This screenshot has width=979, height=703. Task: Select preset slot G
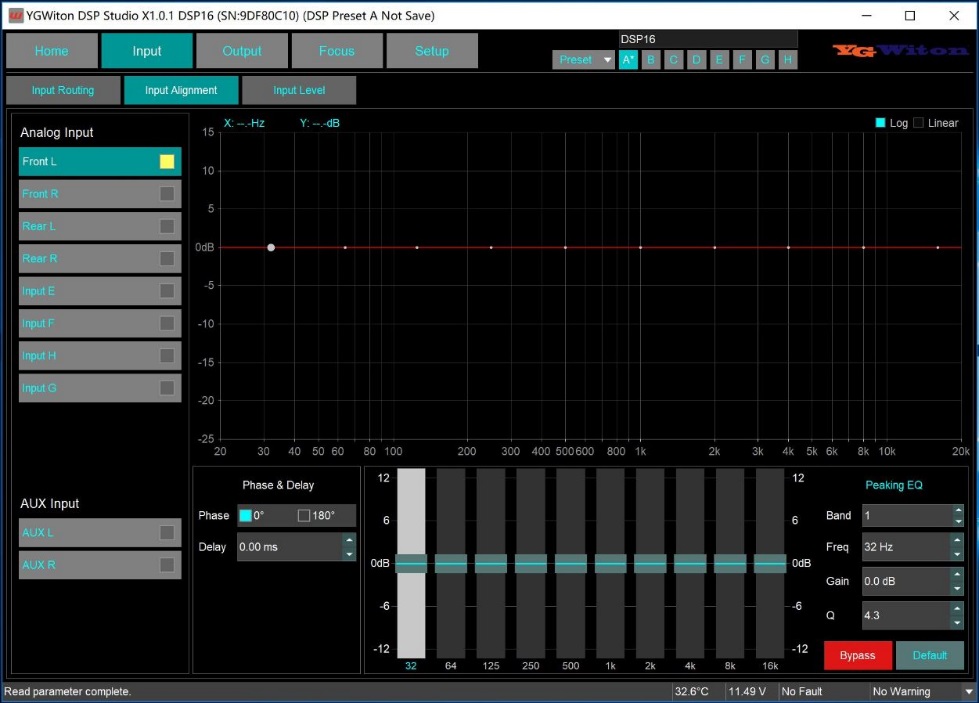tap(765, 60)
